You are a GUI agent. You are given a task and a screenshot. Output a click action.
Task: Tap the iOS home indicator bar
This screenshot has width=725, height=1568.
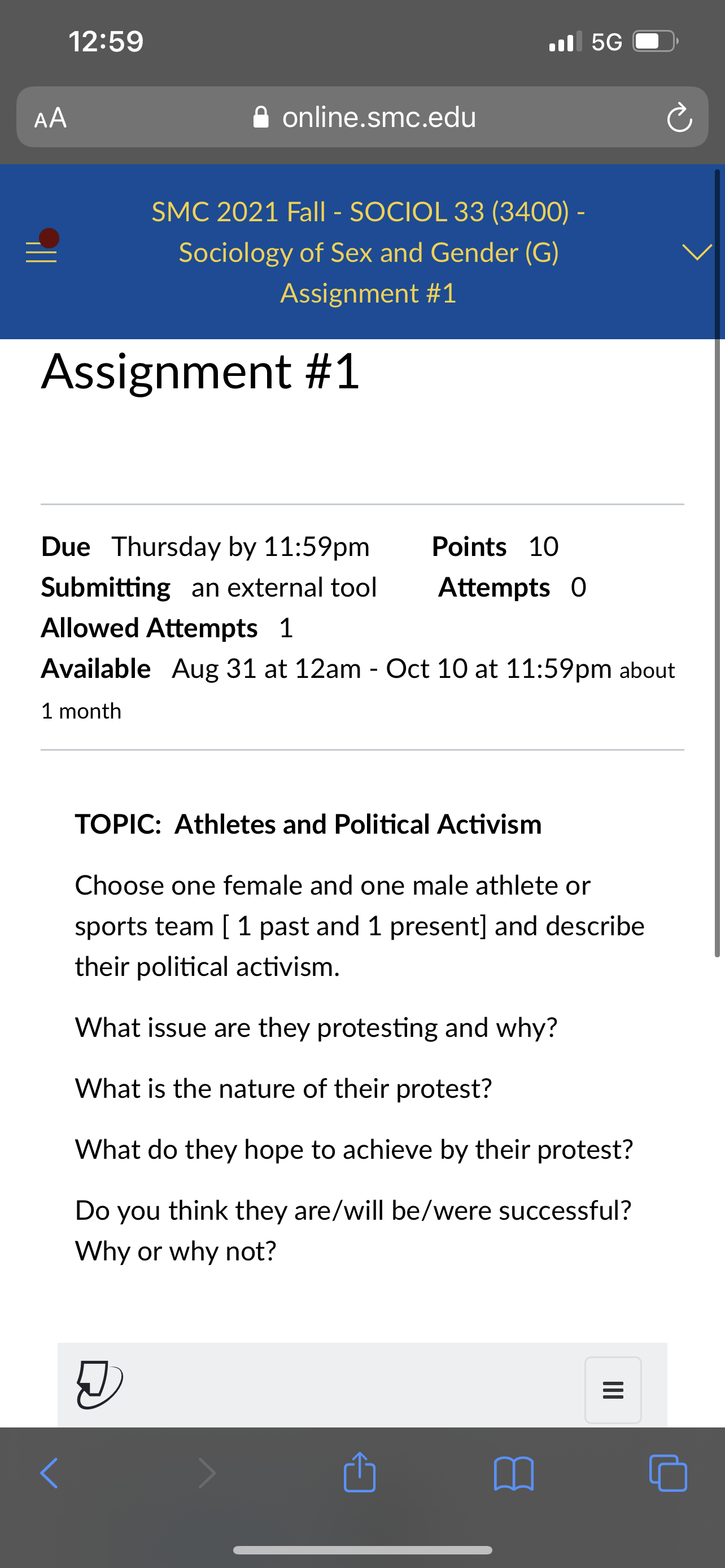point(363,1550)
